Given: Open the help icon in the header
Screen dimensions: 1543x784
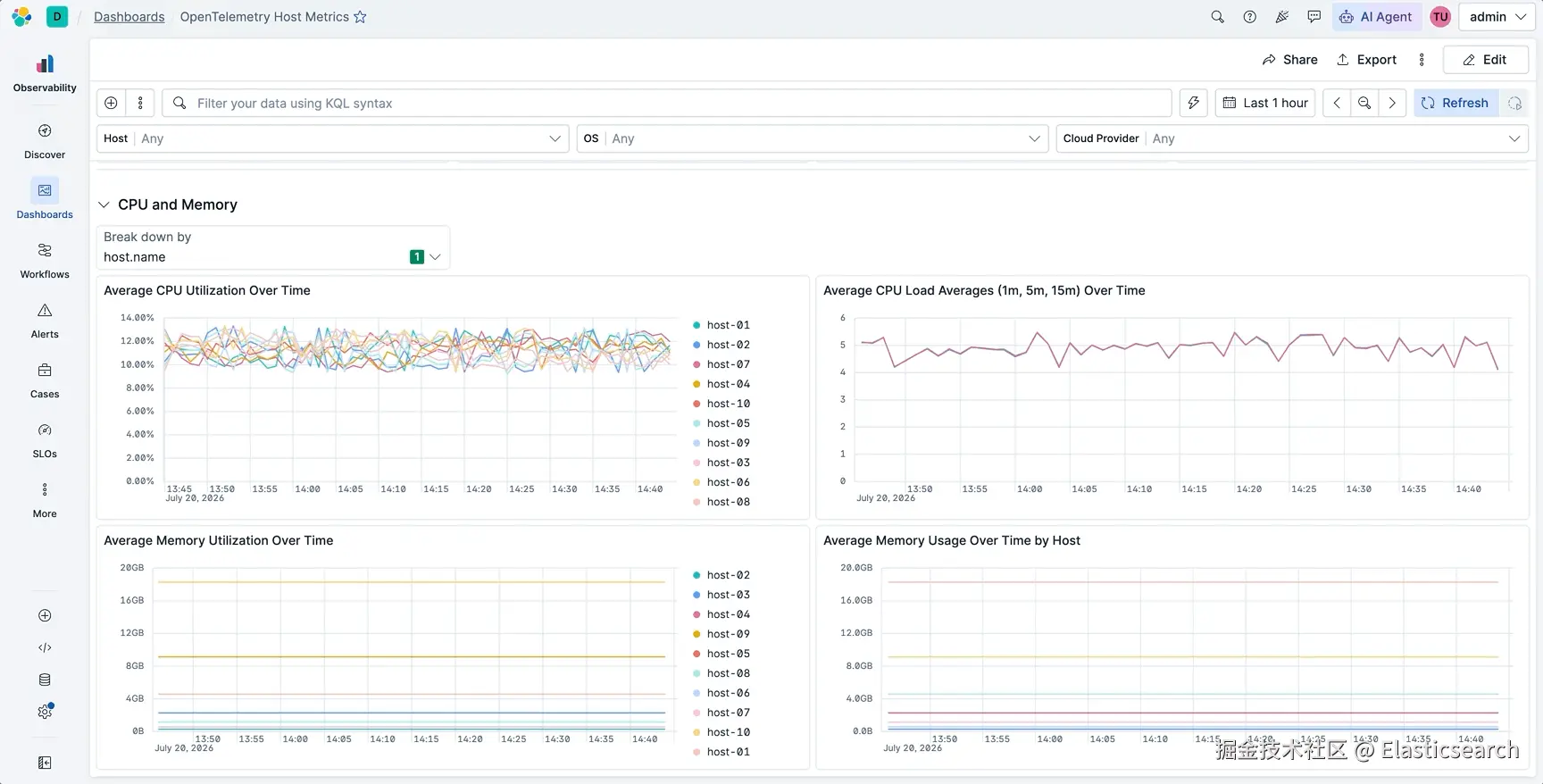Looking at the screenshot, I should pyautogui.click(x=1249, y=17).
